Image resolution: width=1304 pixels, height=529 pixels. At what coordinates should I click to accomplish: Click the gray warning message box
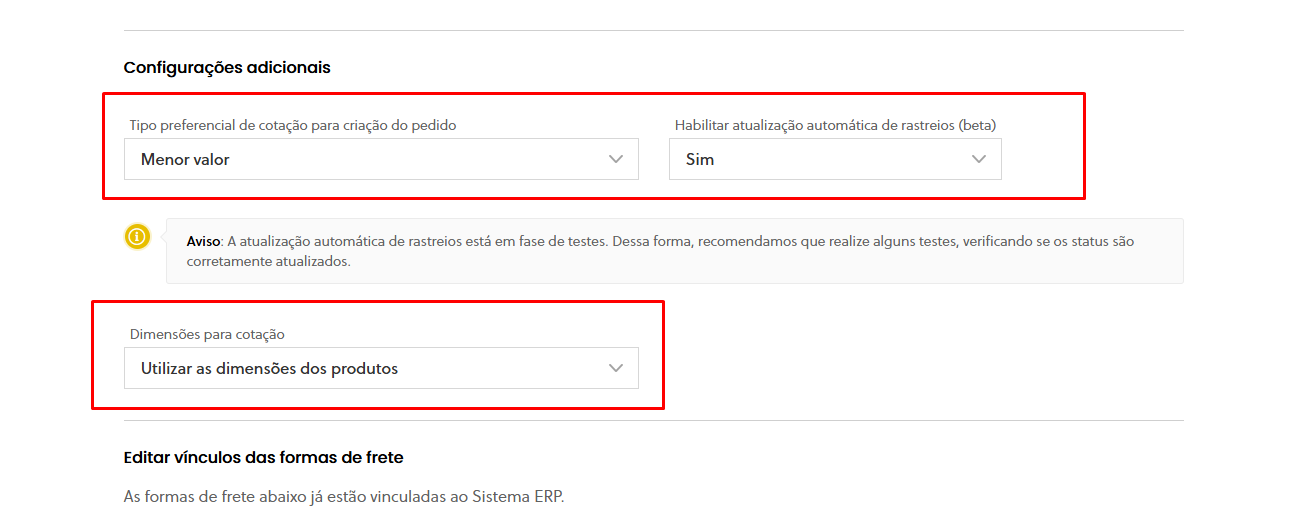pyautogui.click(x=675, y=251)
